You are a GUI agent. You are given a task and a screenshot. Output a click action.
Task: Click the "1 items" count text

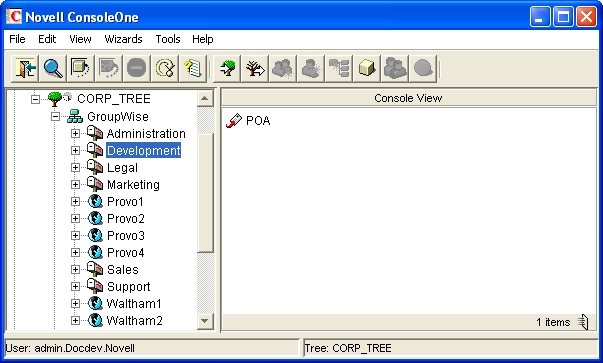click(553, 322)
